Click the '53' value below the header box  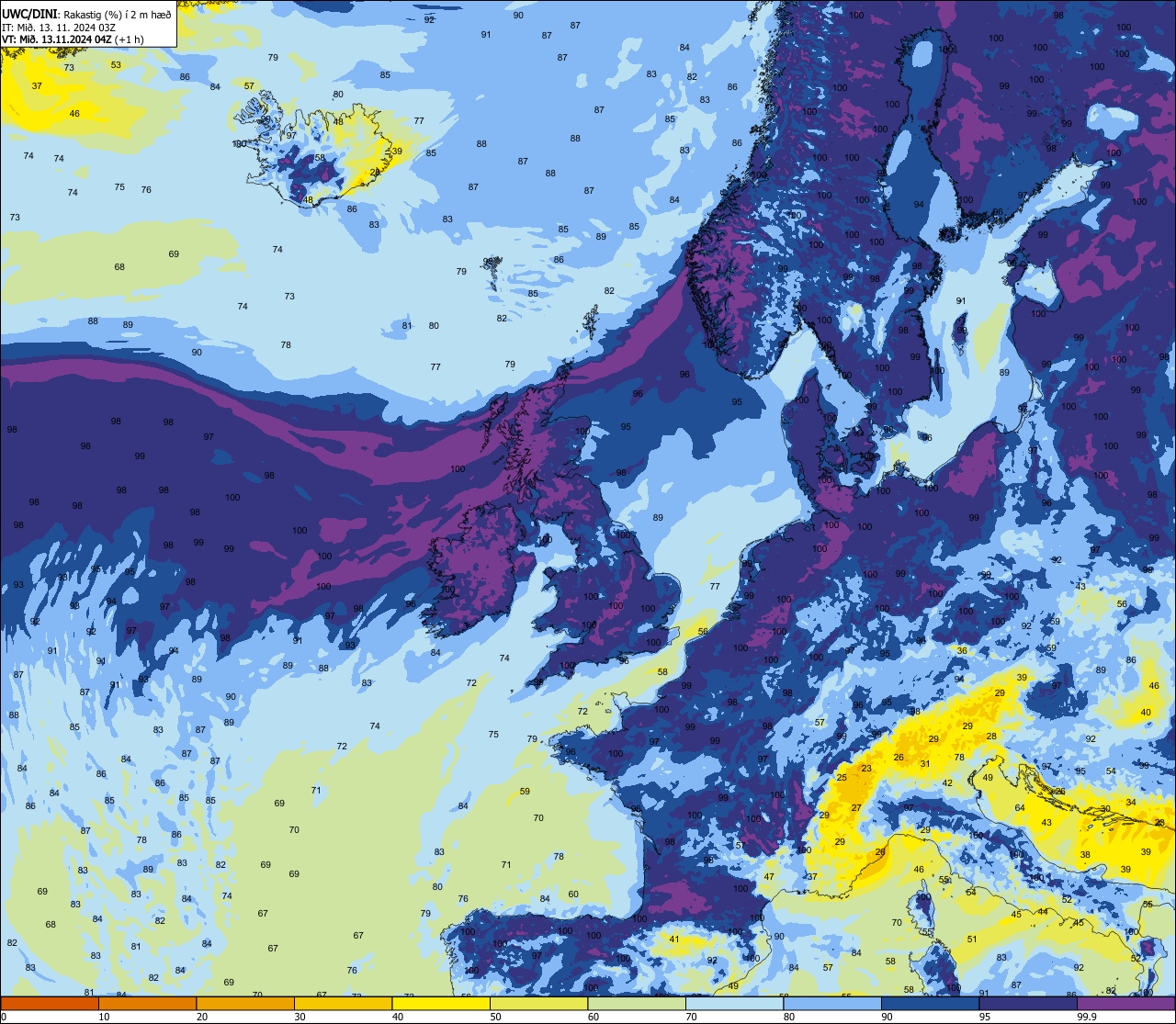pos(116,65)
